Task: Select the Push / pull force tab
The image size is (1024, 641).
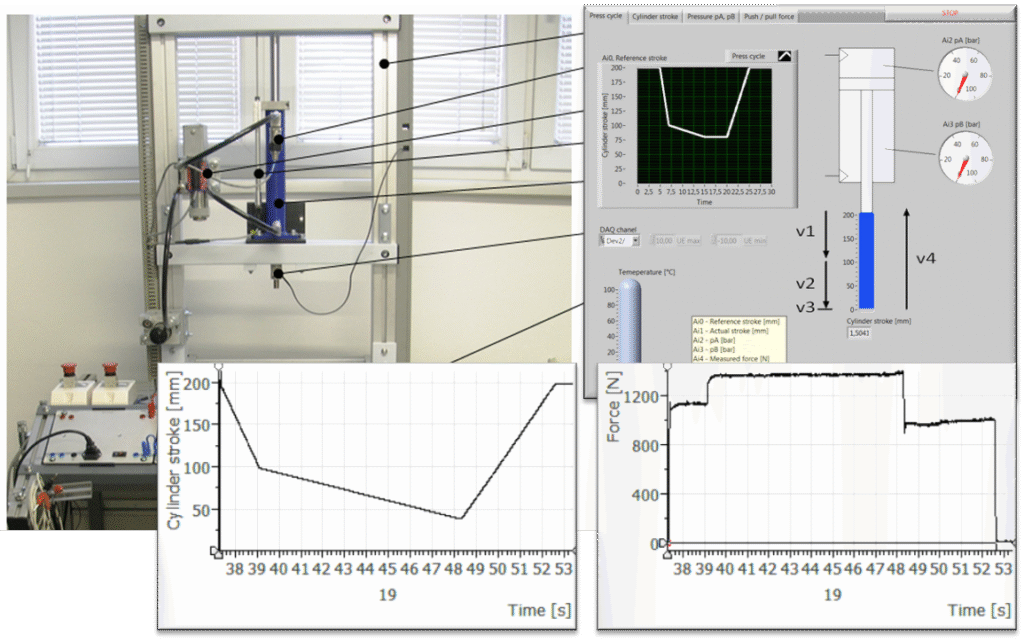Action: 769,16
